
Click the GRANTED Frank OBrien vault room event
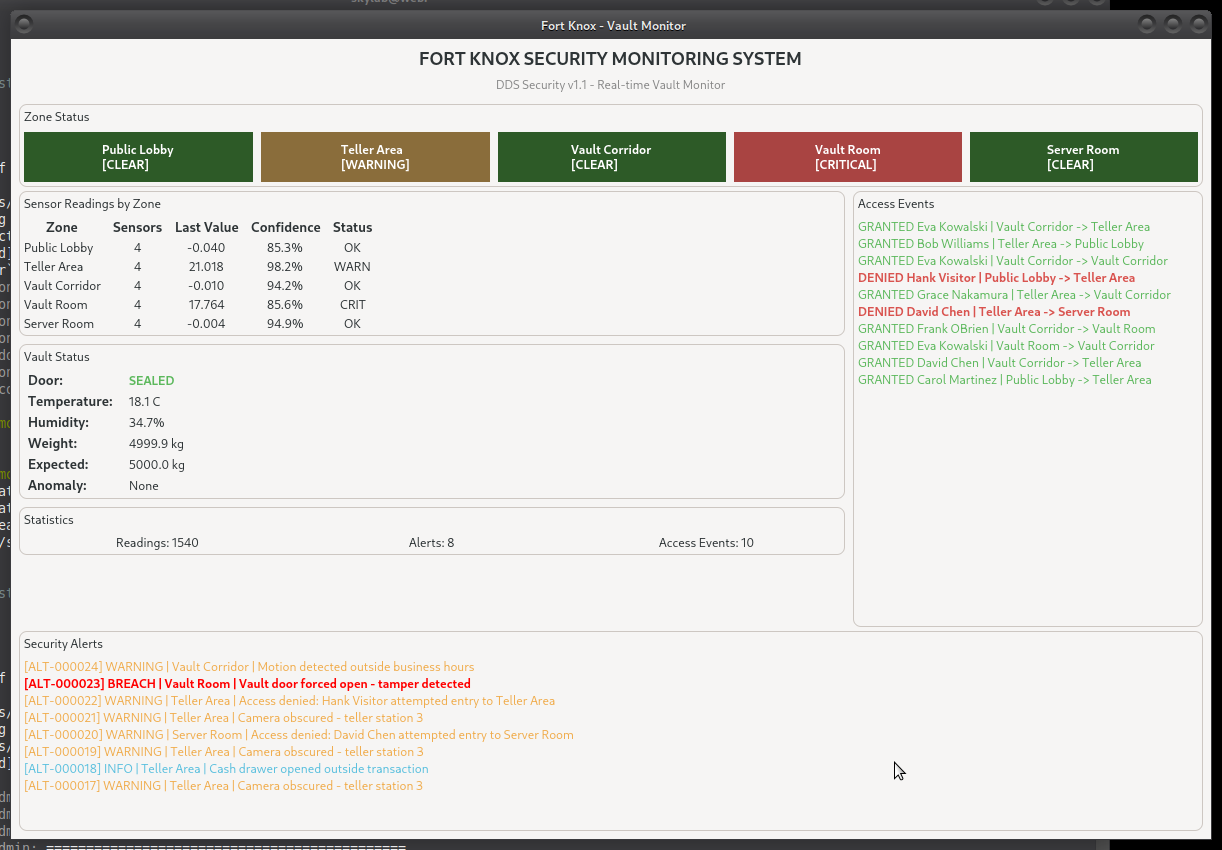1006,328
